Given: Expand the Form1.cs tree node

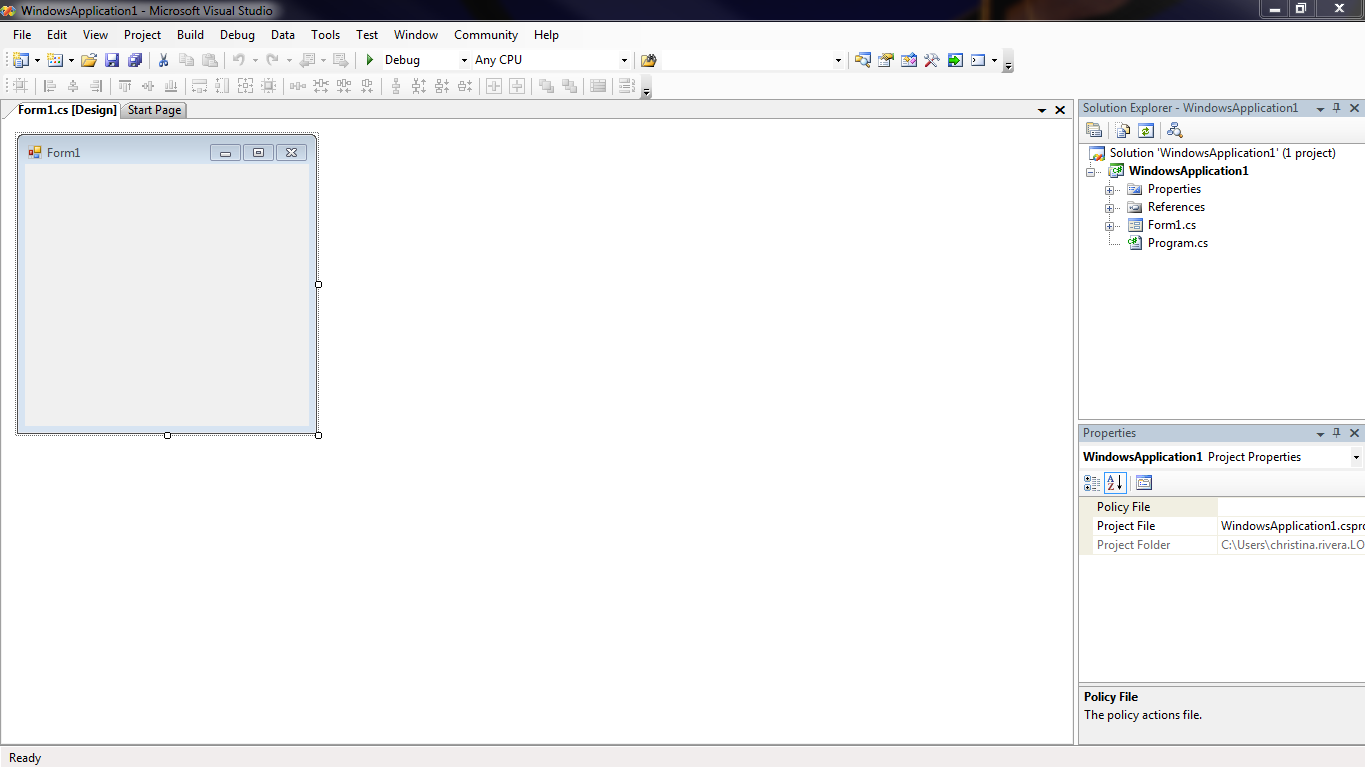Looking at the screenshot, I should pyautogui.click(x=1109, y=225).
